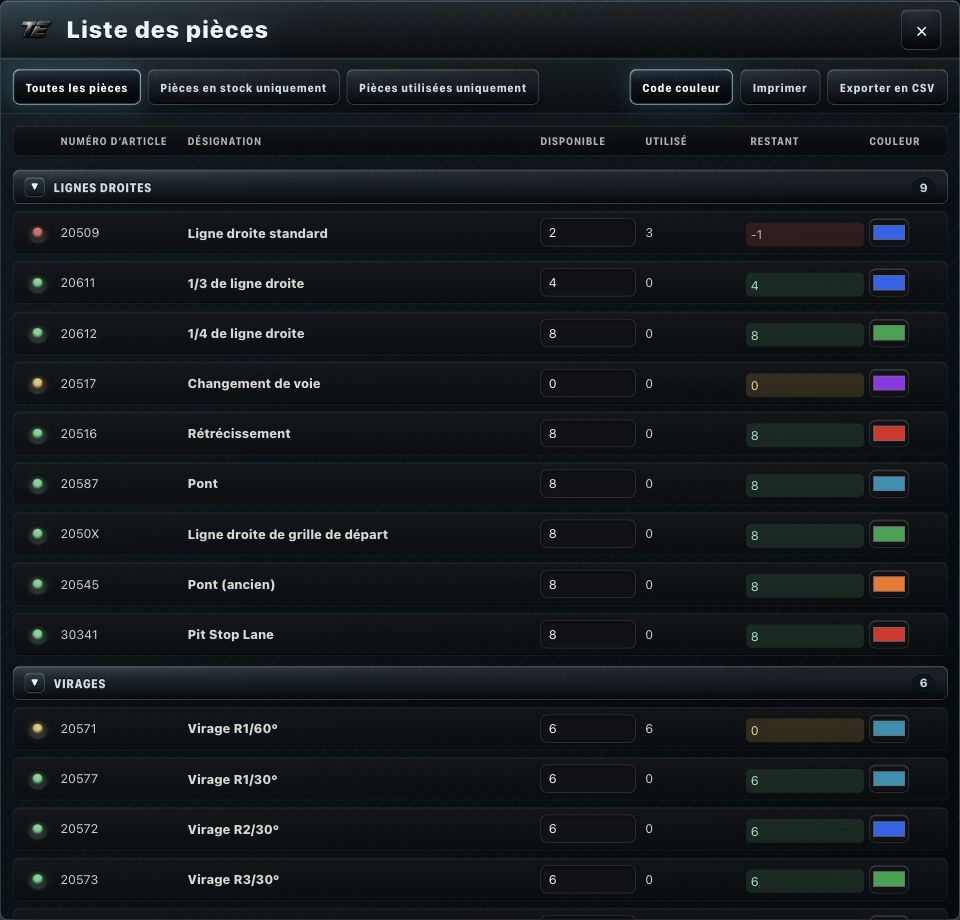
Task: Click Disponible field for Ligne droite standard
Action: pos(588,233)
